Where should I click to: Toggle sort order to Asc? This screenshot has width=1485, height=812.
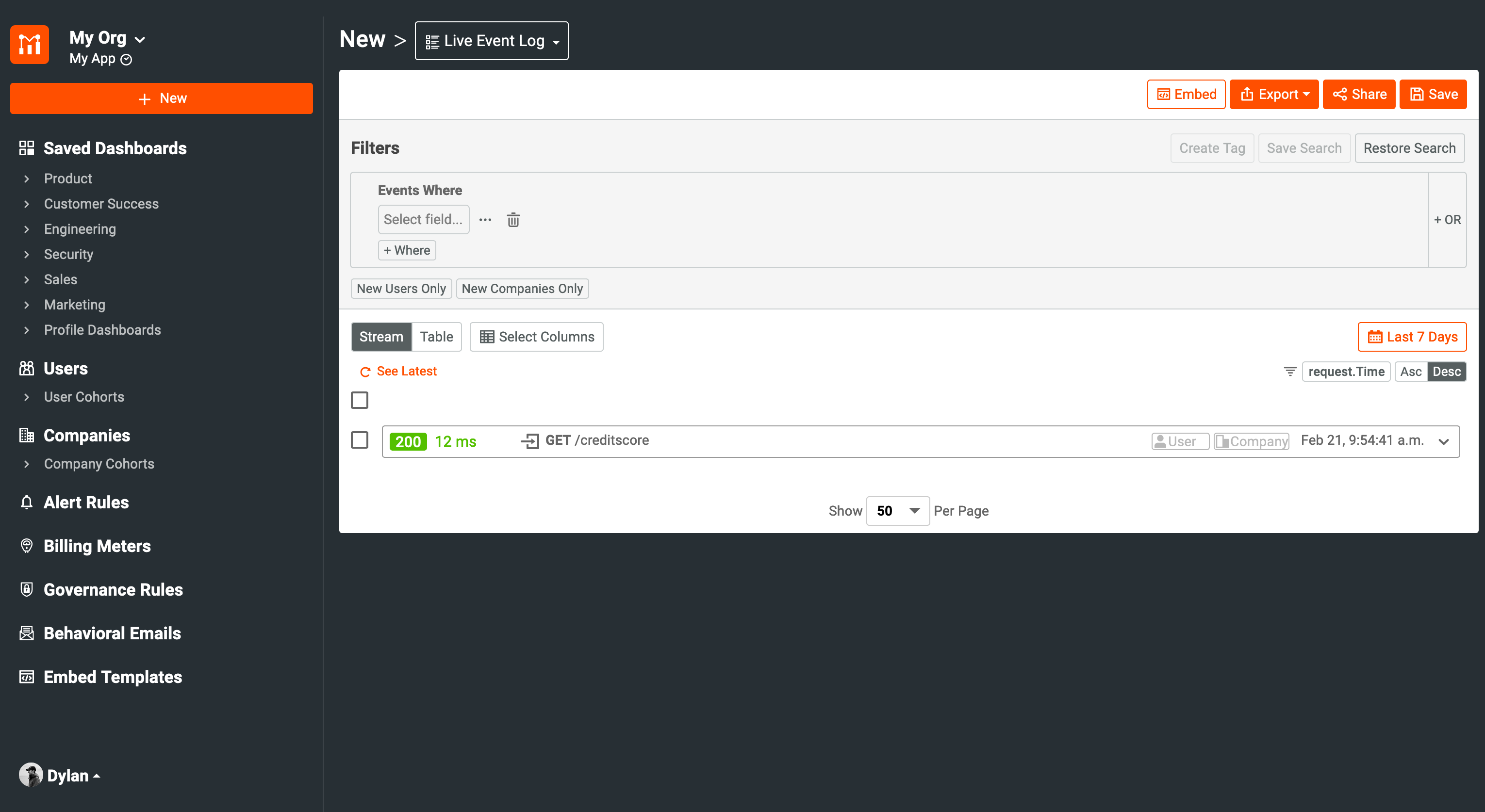[1411, 371]
